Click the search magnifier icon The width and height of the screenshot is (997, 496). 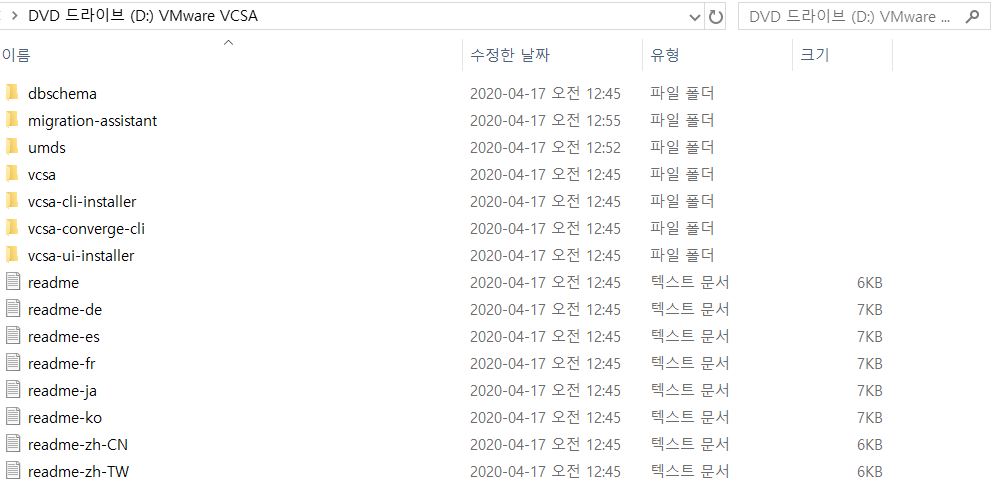[x=972, y=17]
